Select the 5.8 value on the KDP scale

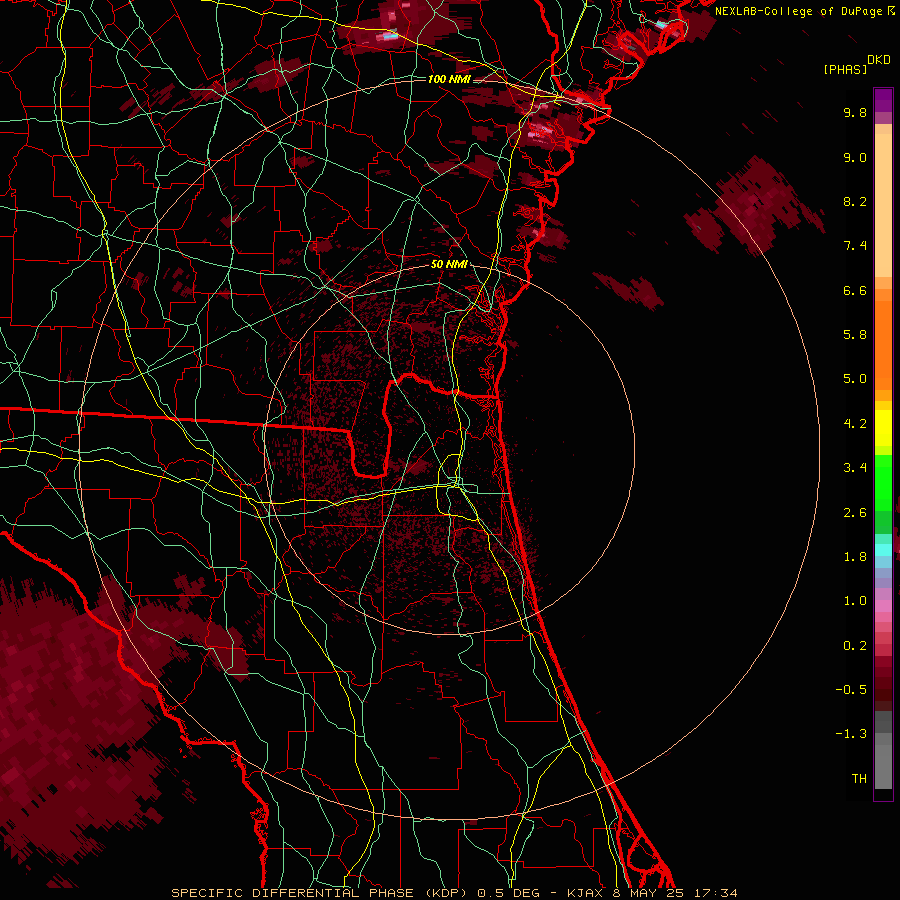tap(855, 335)
